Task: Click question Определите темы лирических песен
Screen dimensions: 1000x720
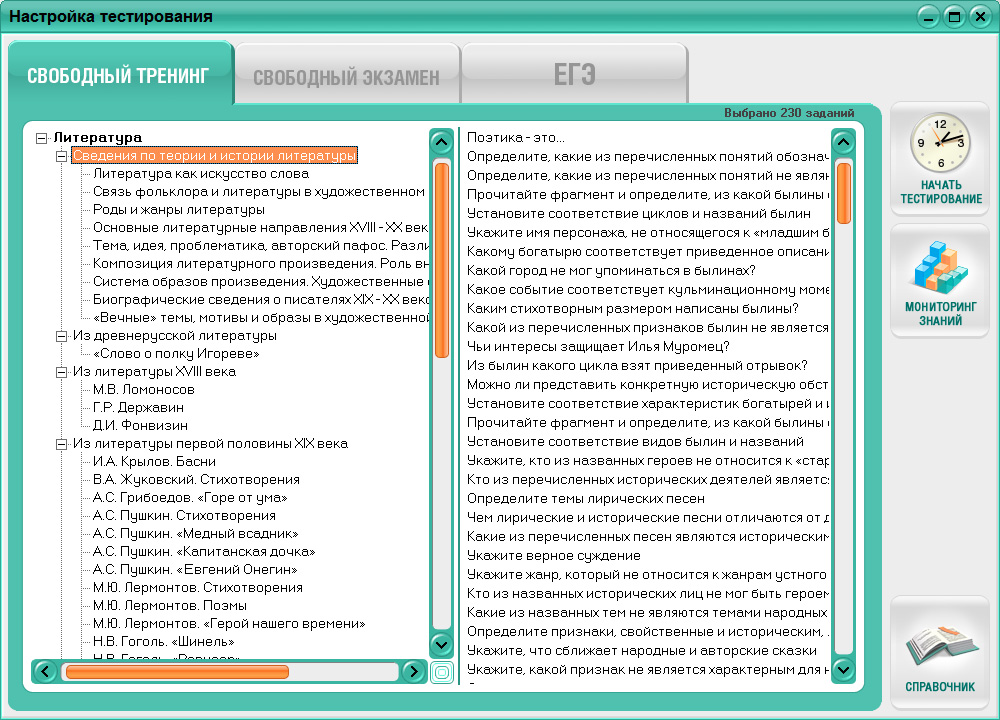Action: point(585,498)
